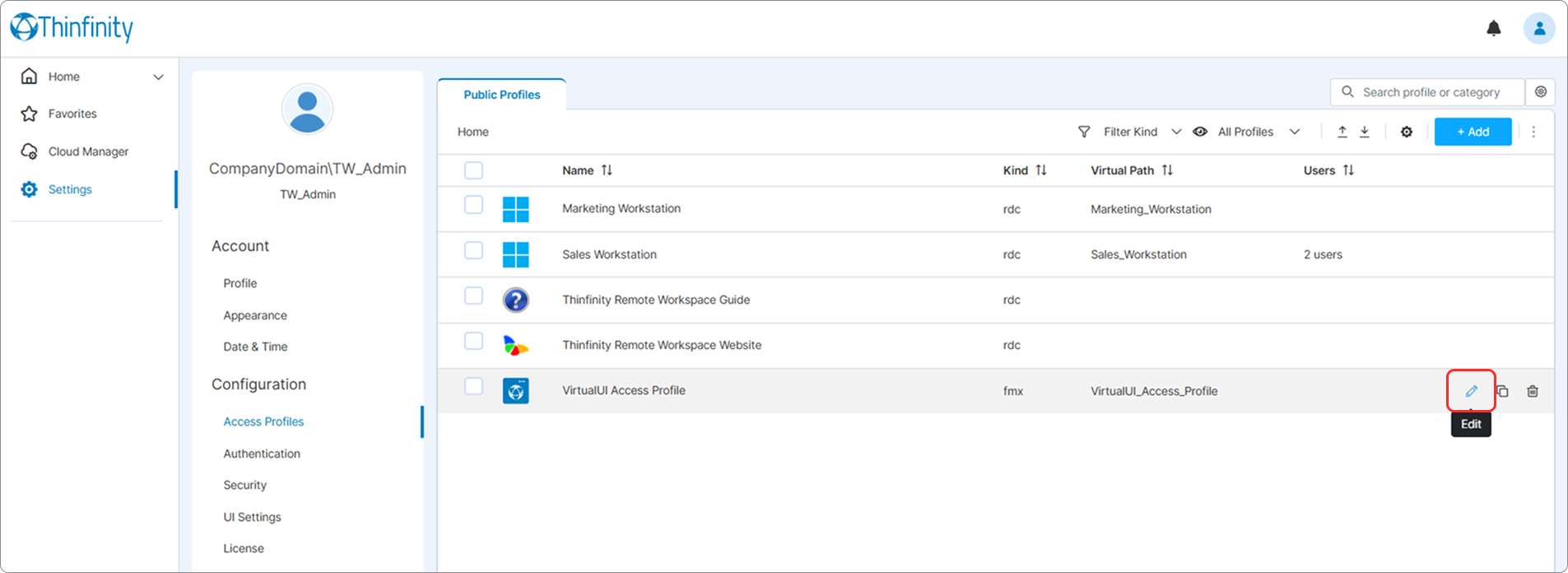Open Date & Time settings
Viewport: 1568px width, 573px height.
pyautogui.click(x=255, y=347)
